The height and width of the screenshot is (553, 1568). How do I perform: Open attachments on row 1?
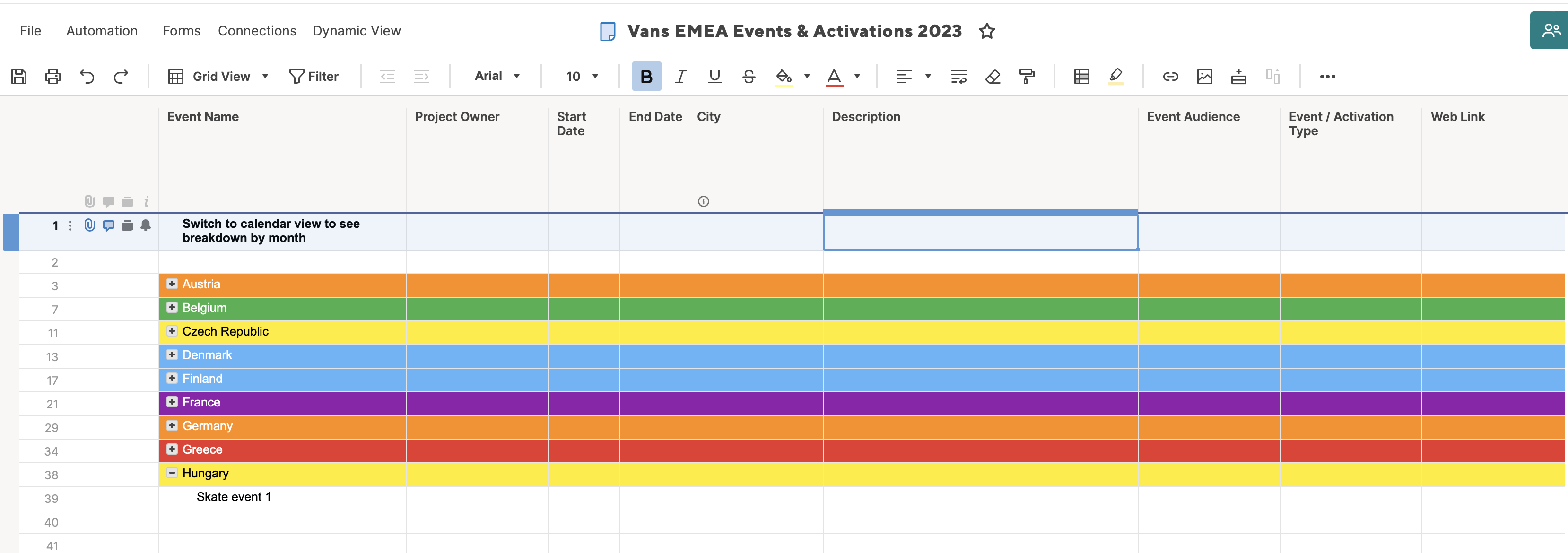coord(89,225)
